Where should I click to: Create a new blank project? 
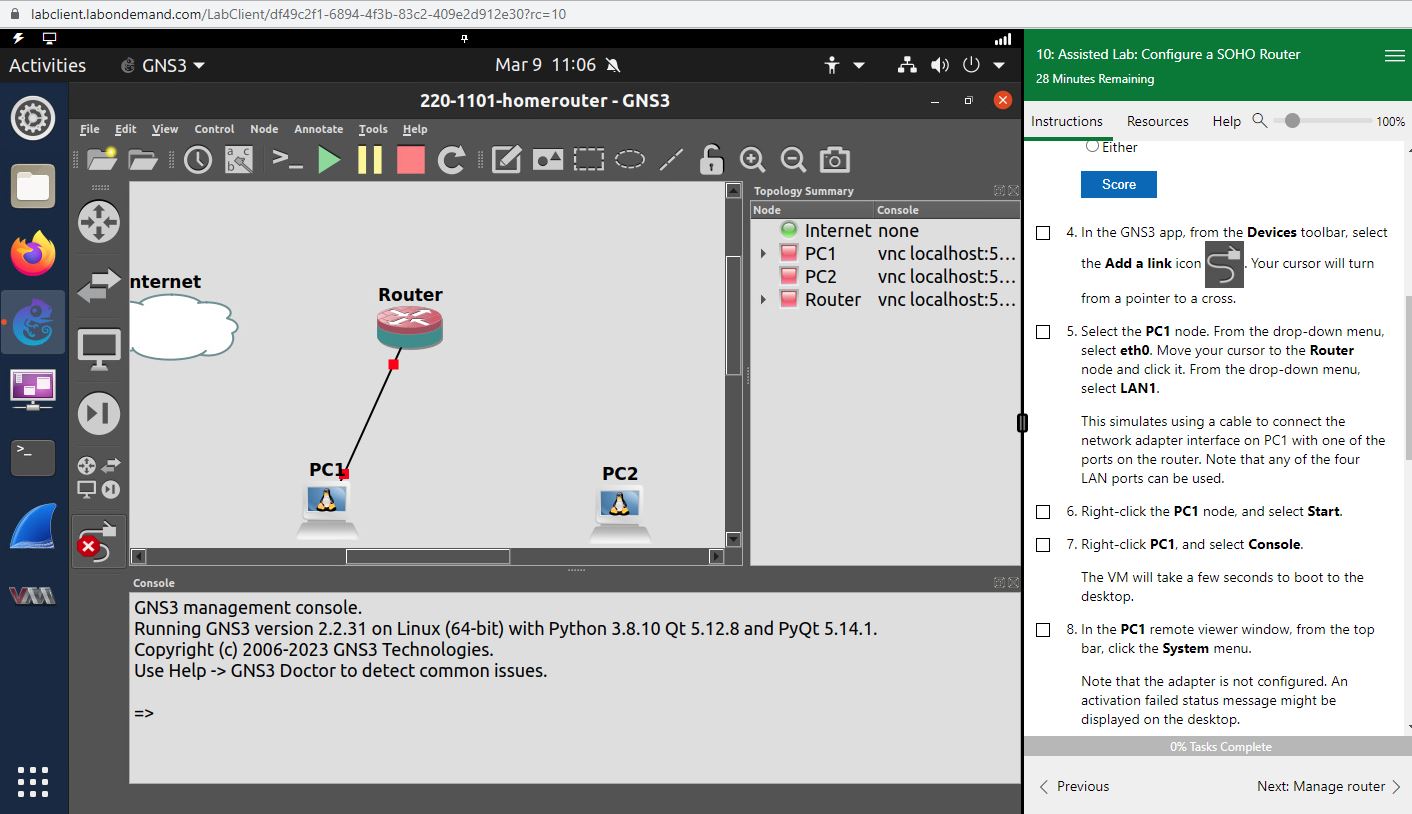[x=101, y=160]
